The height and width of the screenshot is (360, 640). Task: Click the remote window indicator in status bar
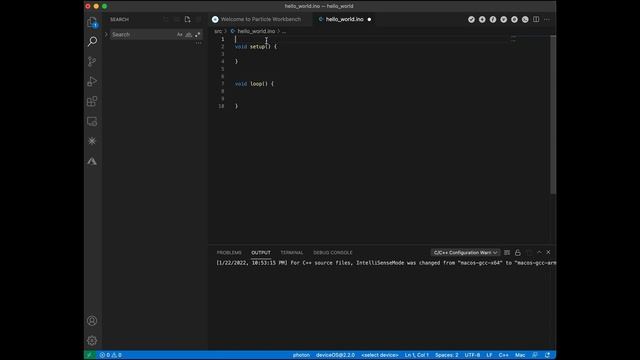(89, 355)
